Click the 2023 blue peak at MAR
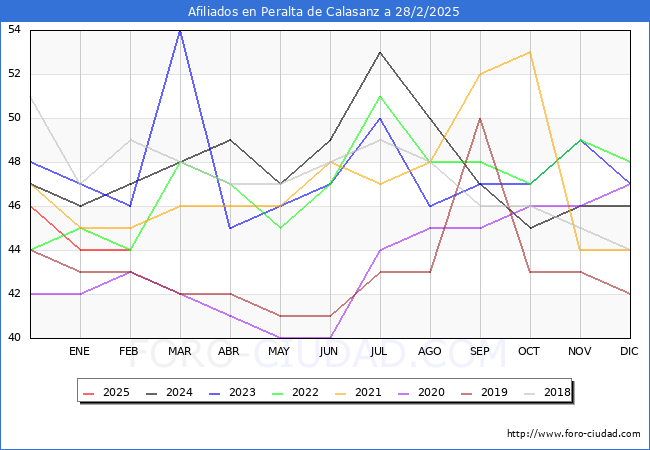 [x=180, y=31]
